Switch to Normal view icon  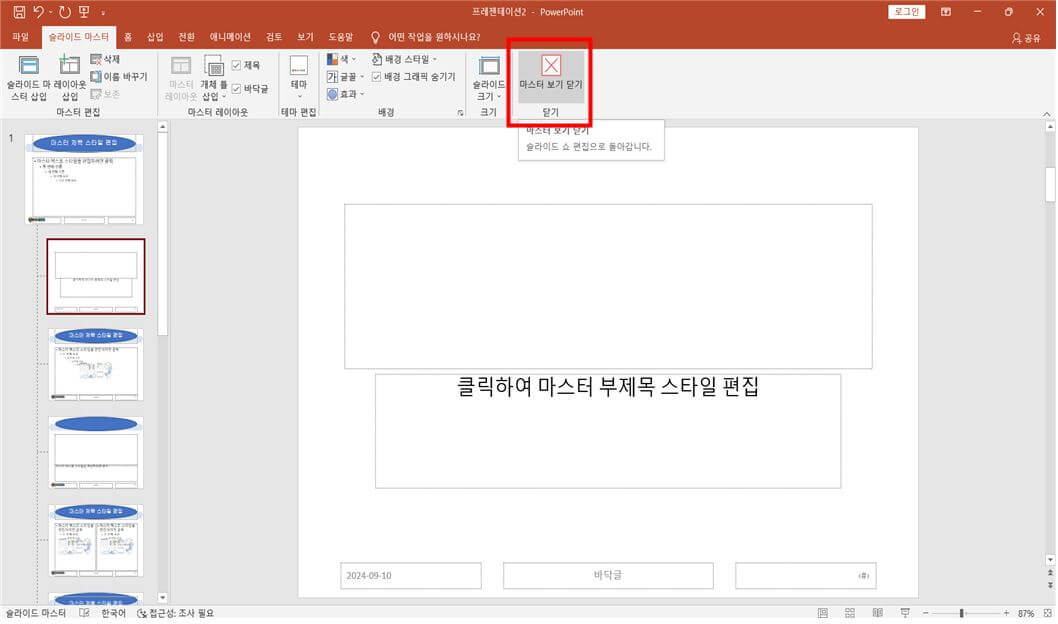tap(823, 613)
